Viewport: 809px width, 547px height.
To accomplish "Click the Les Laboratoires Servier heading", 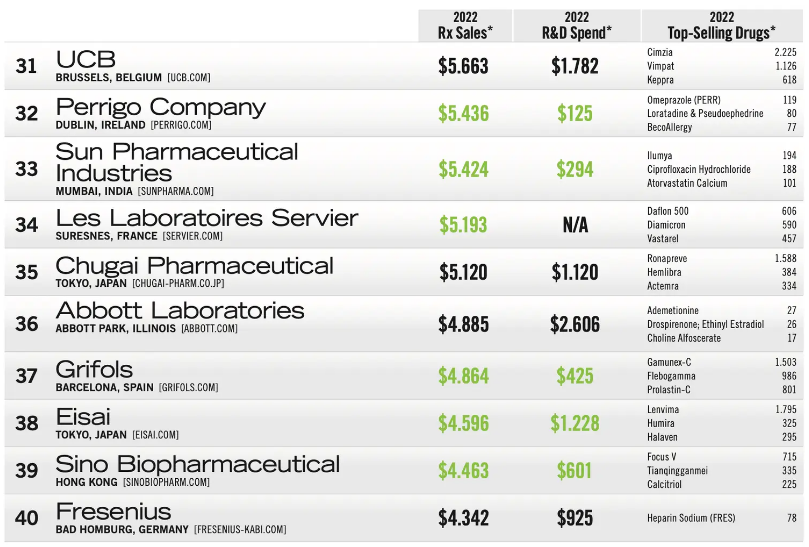I will click(x=206, y=218).
